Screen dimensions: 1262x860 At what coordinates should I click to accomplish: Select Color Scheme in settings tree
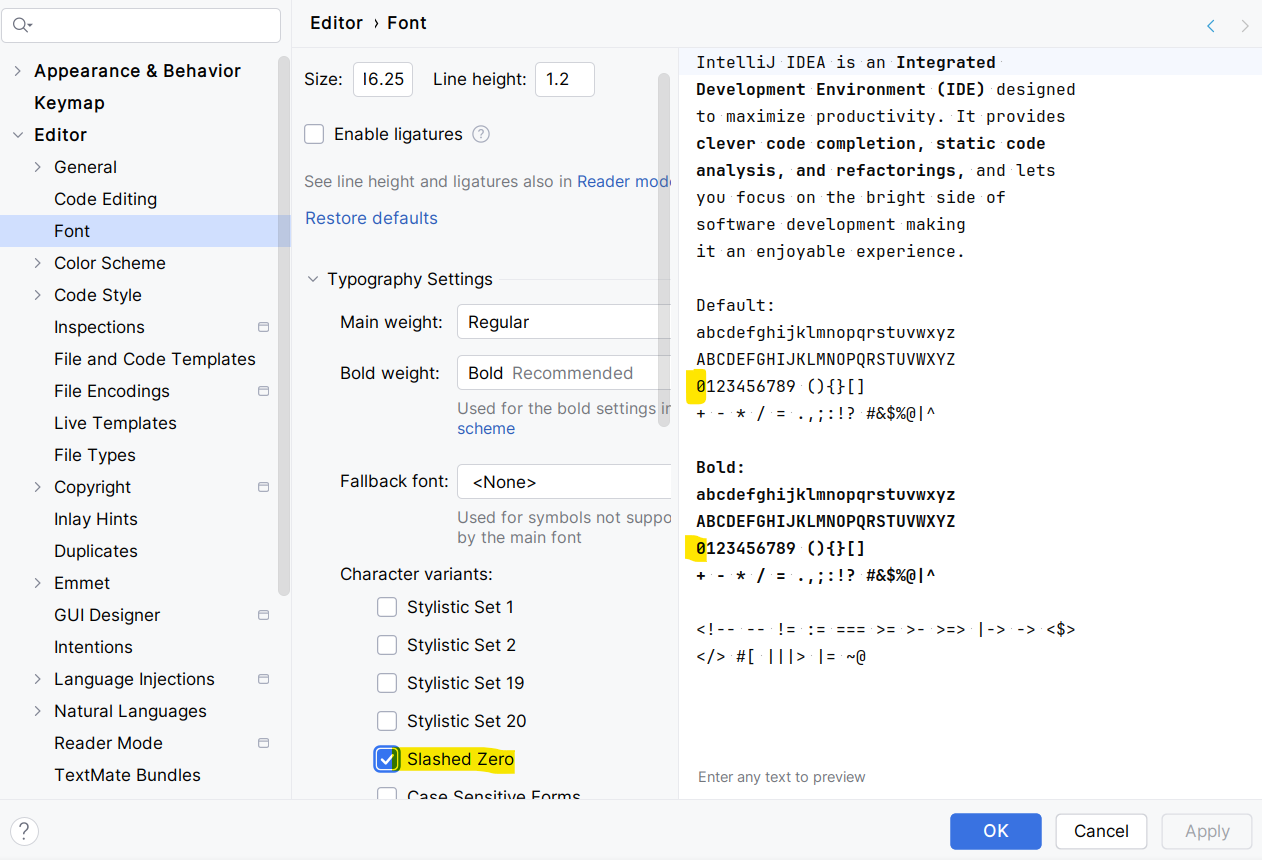tap(110, 263)
